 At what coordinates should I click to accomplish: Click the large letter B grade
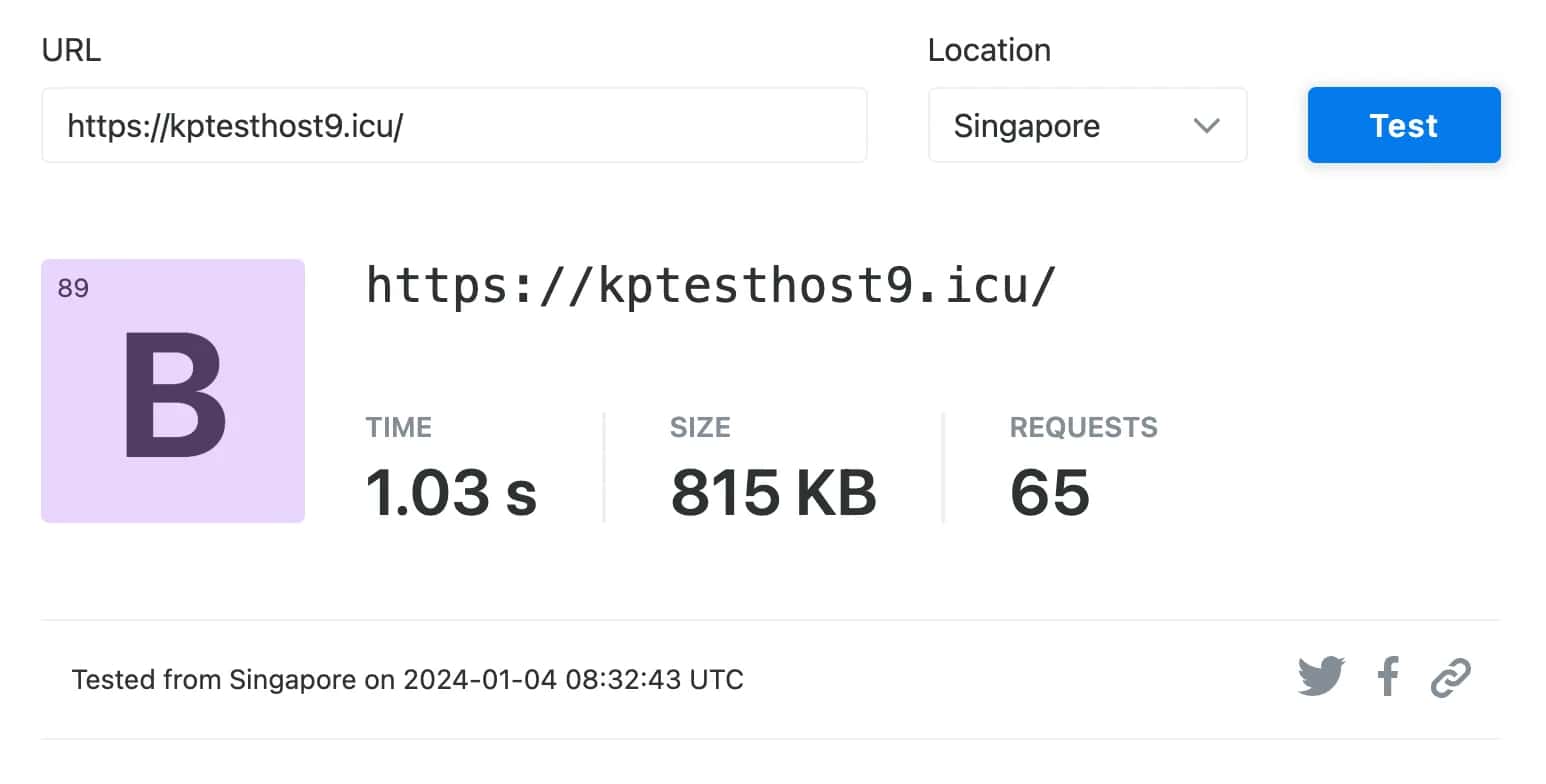point(174,396)
